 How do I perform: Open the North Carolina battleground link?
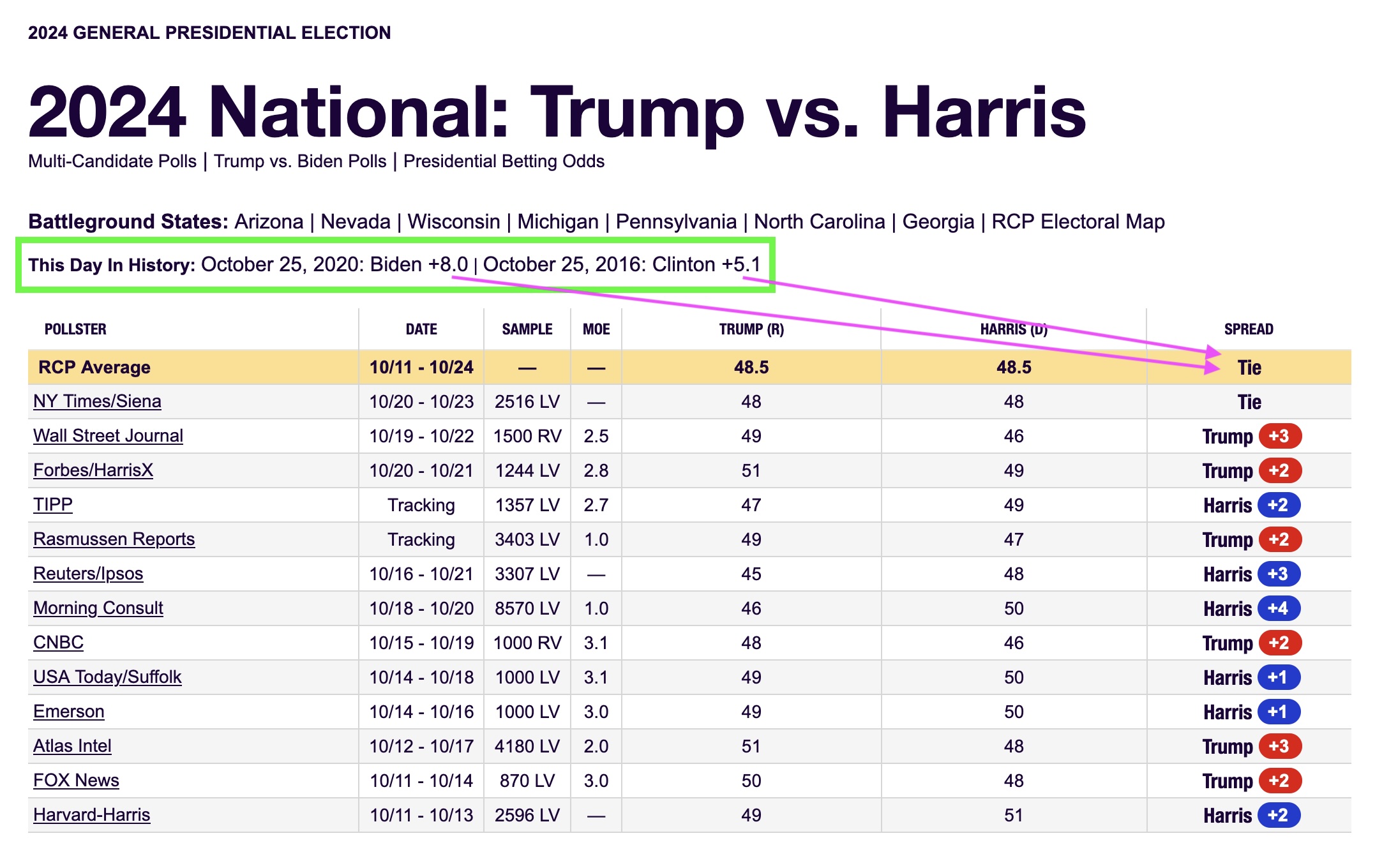(820, 221)
